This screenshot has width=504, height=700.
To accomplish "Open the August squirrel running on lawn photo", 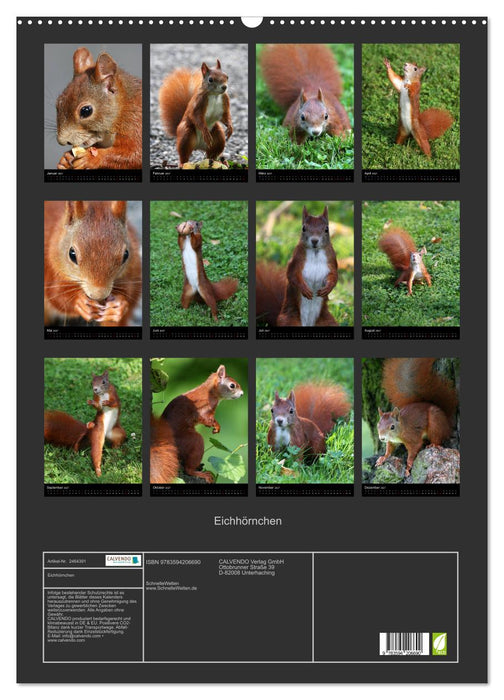I will pos(410,263).
